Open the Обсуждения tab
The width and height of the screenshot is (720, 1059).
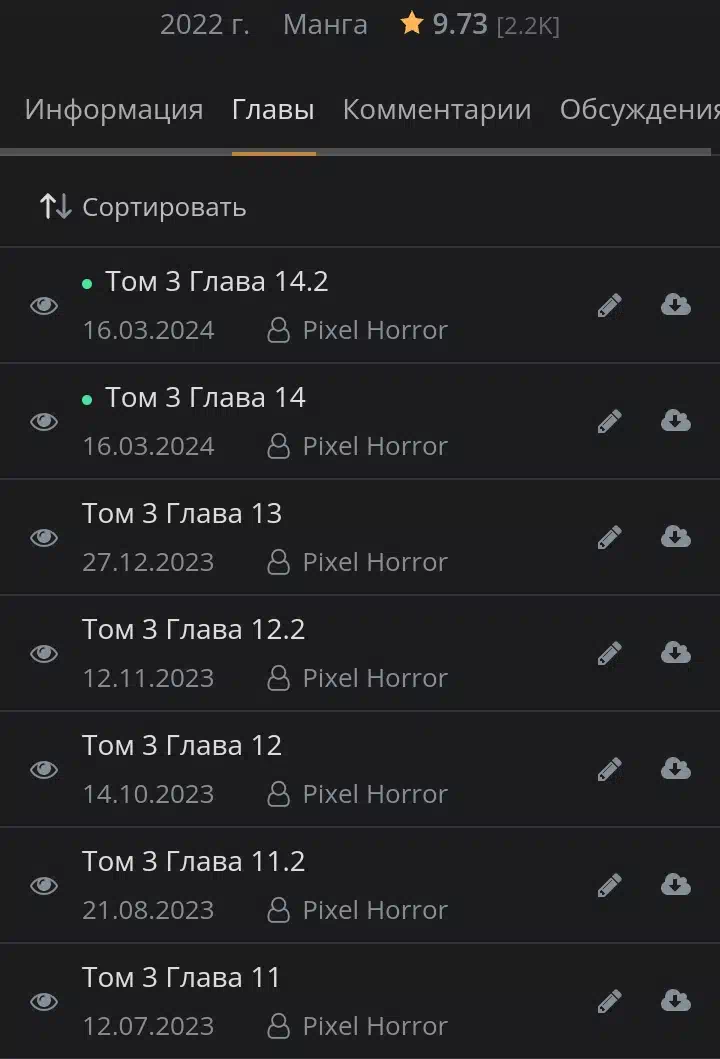point(640,109)
